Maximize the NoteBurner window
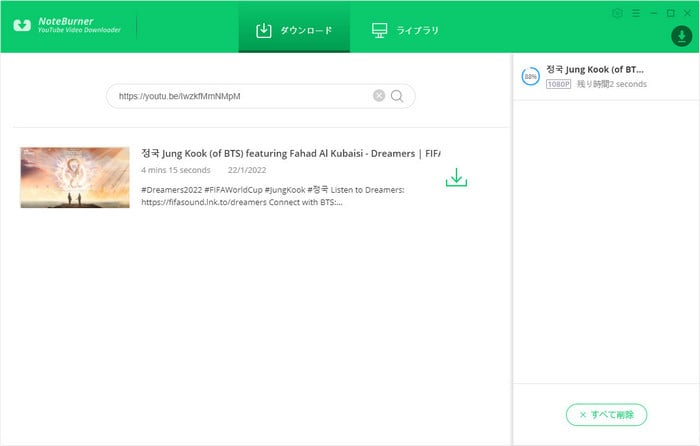Screen dimensions: 700x446 click(x=671, y=13)
